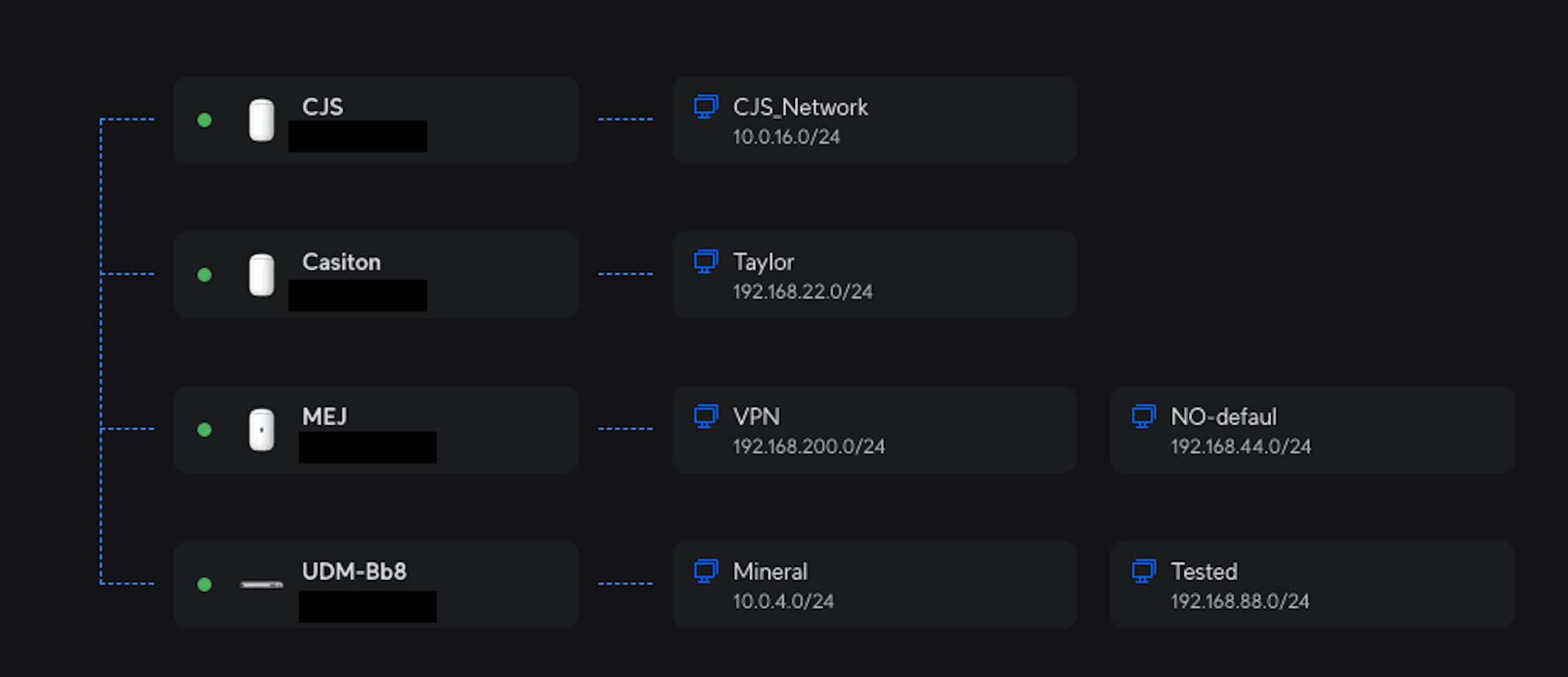Click the Mineral 10.0.4.0/24 subnet text
This screenshot has width=1568, height=677.
pos(783,601)
